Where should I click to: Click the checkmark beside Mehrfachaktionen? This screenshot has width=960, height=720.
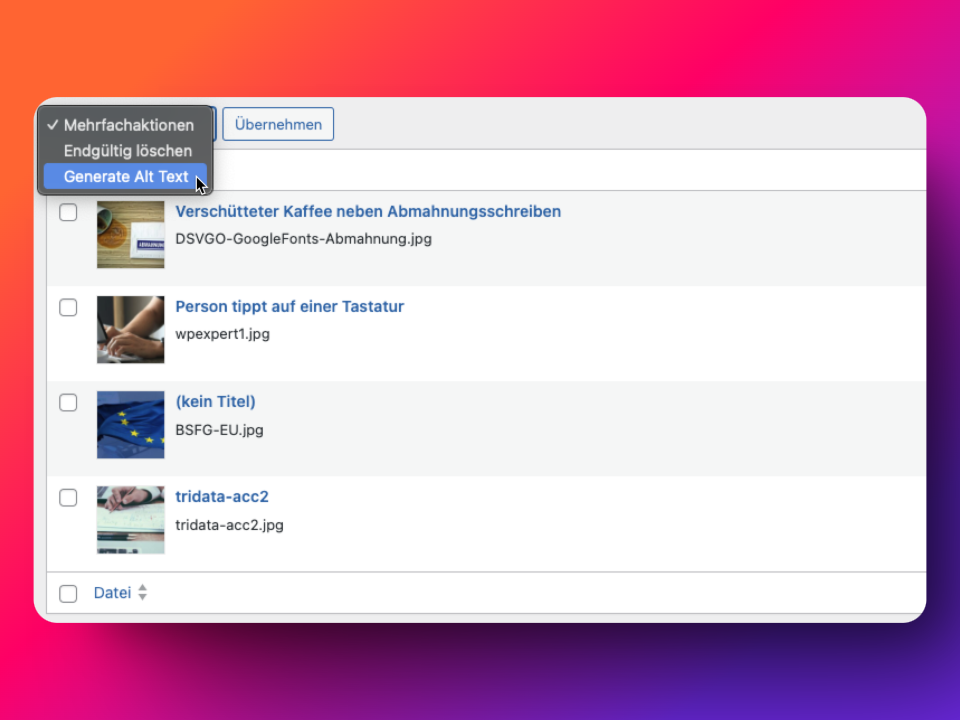click(x=52, y=125)
